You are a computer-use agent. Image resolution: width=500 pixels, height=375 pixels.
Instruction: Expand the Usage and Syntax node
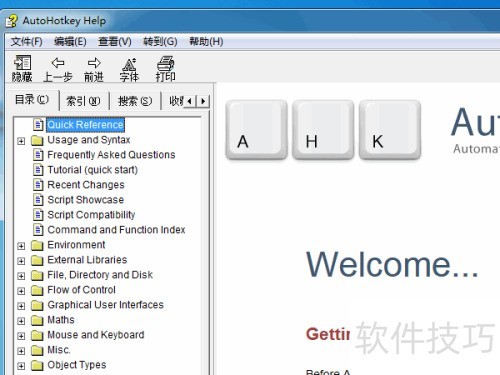coord(21,141)
